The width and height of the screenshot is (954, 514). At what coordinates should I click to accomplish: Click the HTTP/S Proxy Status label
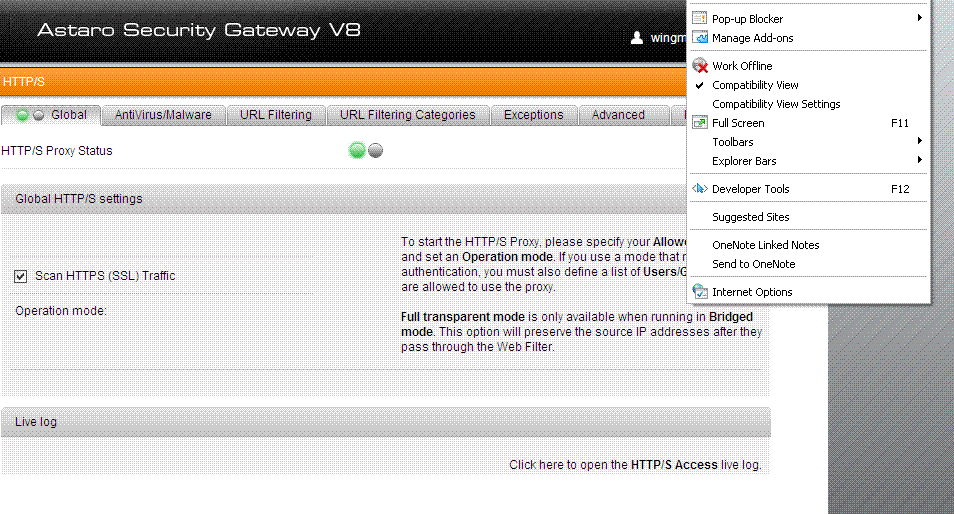tap(57, 151)
